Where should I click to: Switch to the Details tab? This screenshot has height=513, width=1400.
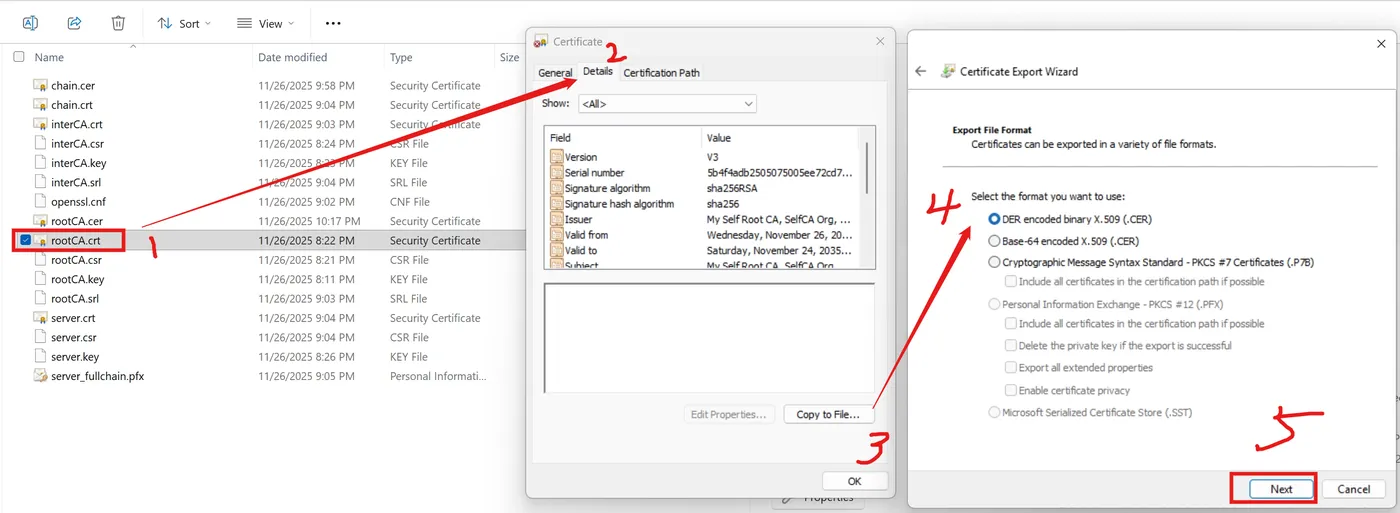598,72
